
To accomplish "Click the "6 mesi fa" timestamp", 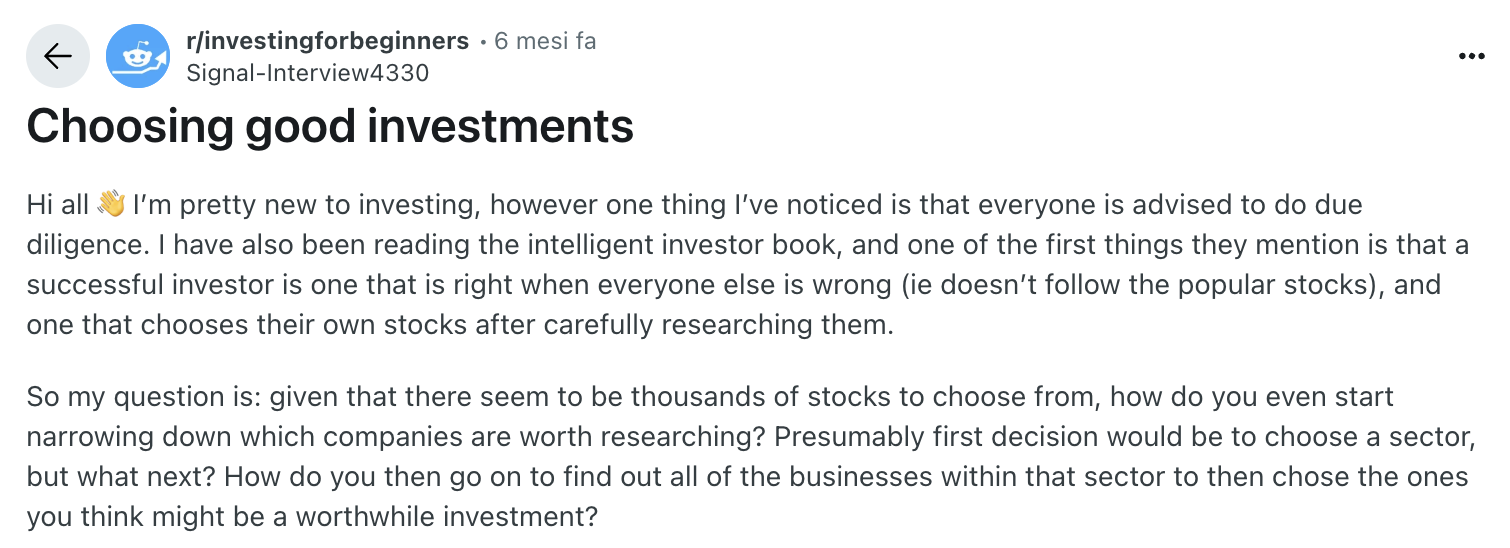I will click(545, 41).
